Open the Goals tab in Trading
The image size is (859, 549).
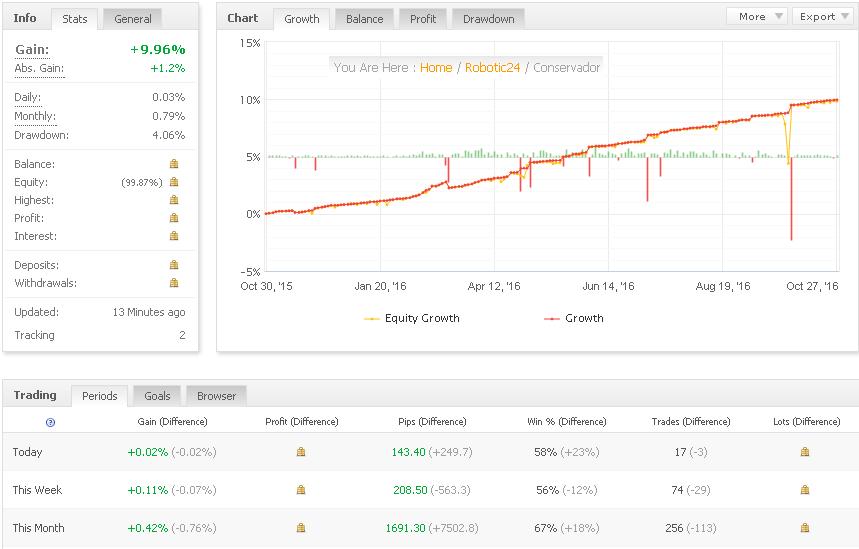(157, 396)
